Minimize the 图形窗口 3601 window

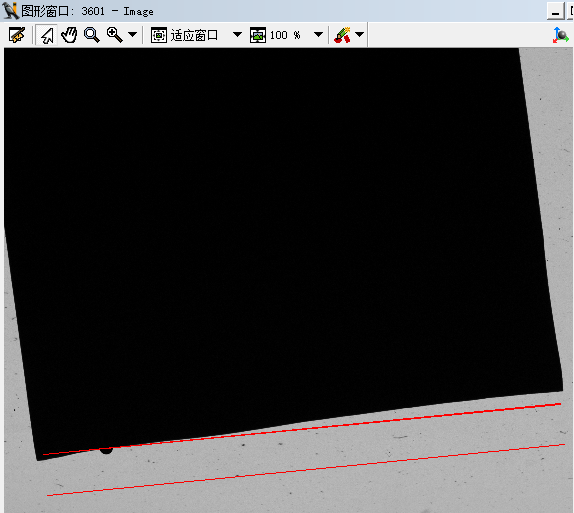(x=556, y=11)
